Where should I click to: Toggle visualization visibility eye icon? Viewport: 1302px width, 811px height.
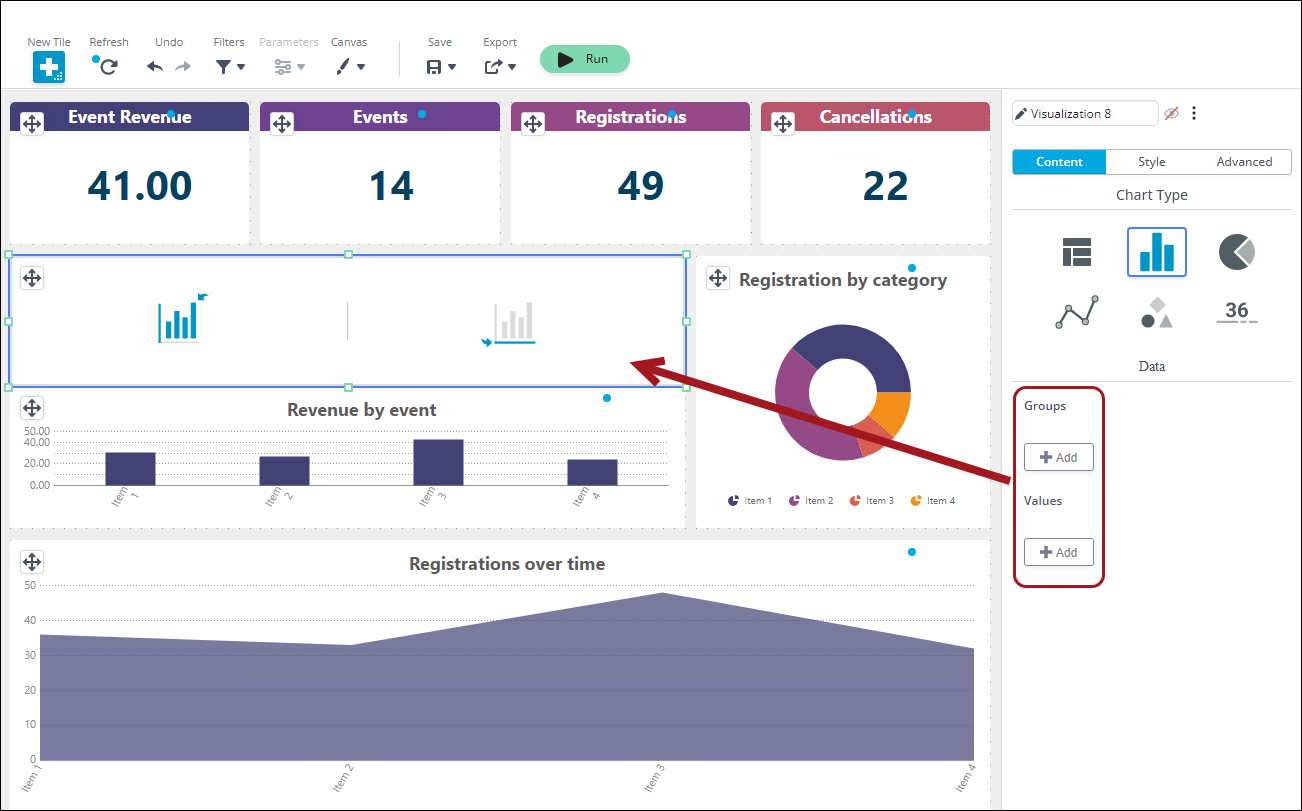point(1171,114)
